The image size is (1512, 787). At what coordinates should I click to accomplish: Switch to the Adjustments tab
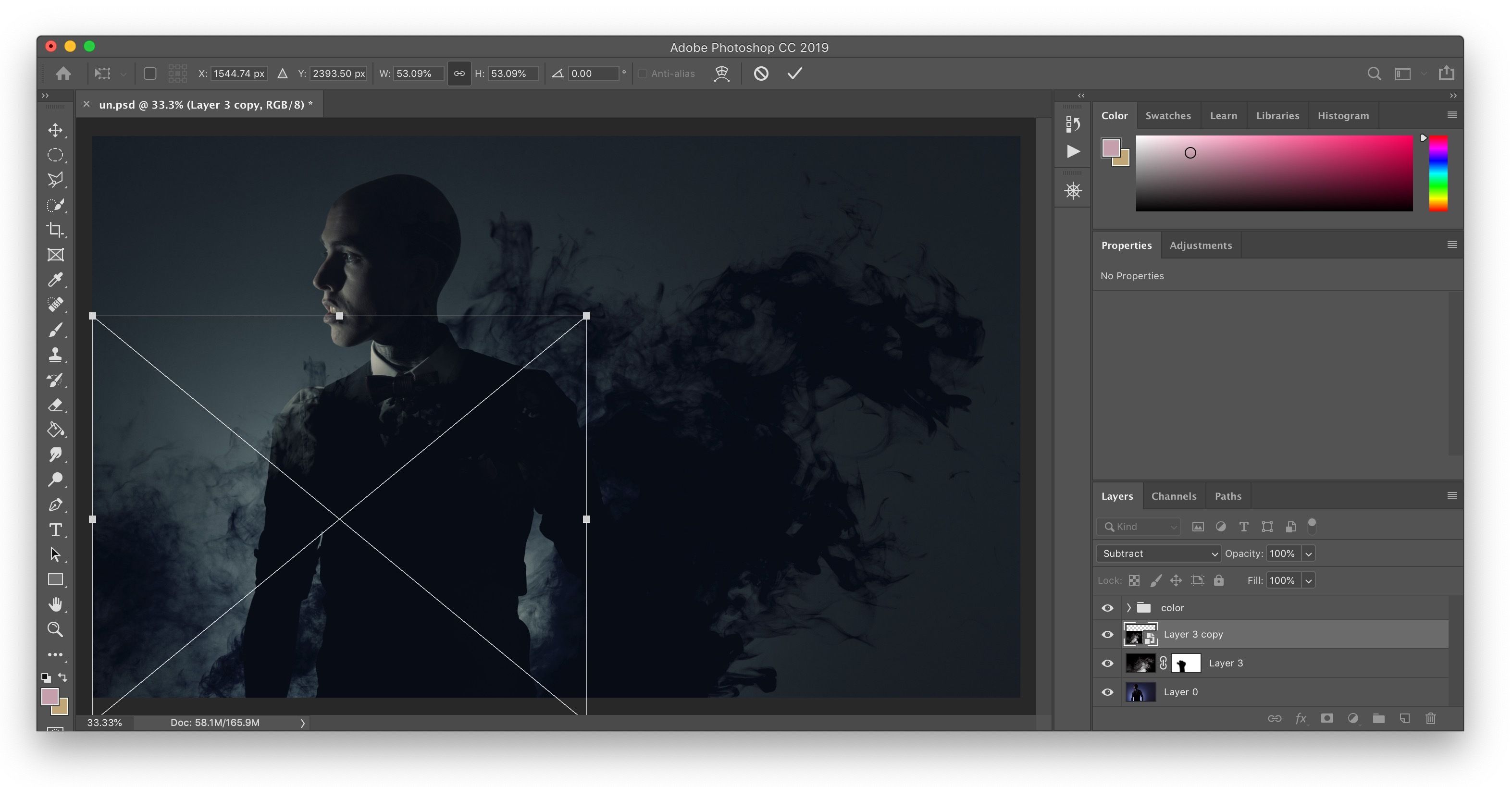click(1200, 245)
